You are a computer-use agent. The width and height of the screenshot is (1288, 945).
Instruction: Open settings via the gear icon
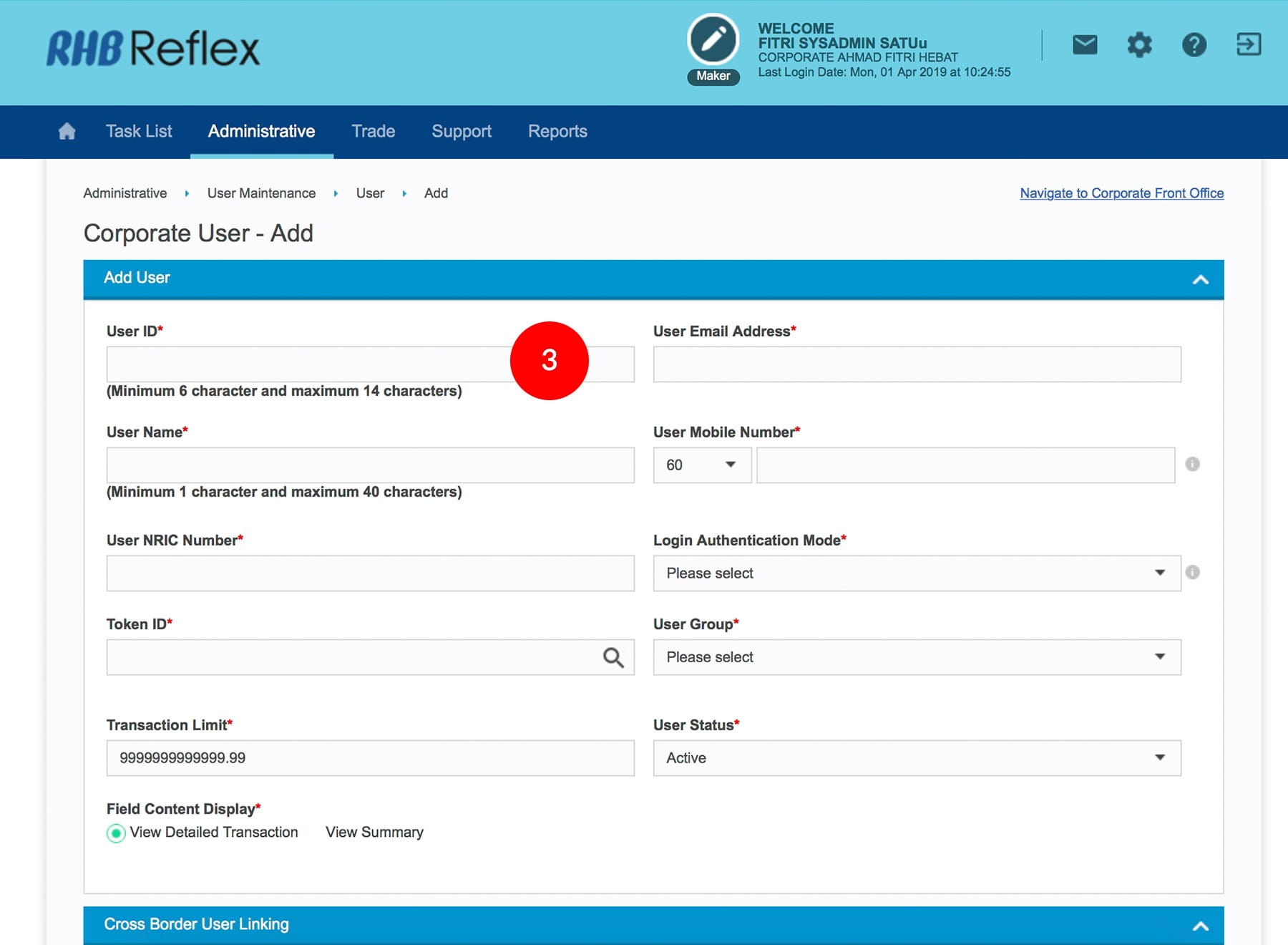coord(1139,45)
